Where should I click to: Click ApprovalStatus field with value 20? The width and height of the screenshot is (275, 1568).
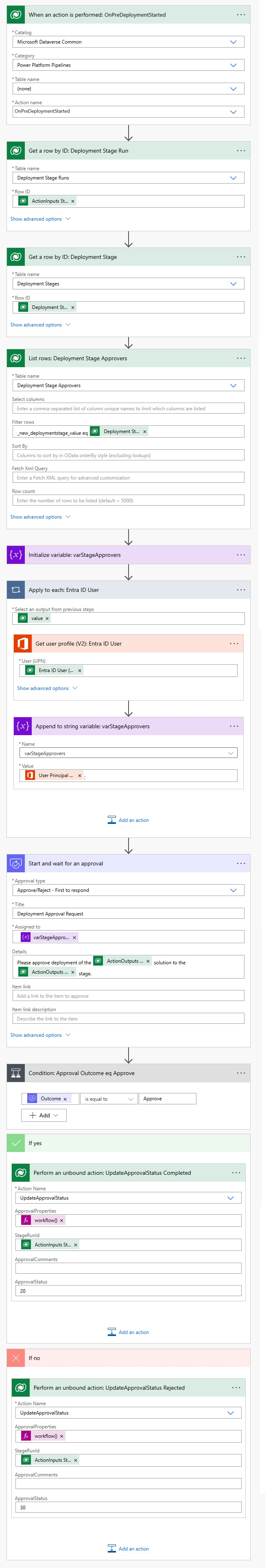click(x=129, y=1291)
